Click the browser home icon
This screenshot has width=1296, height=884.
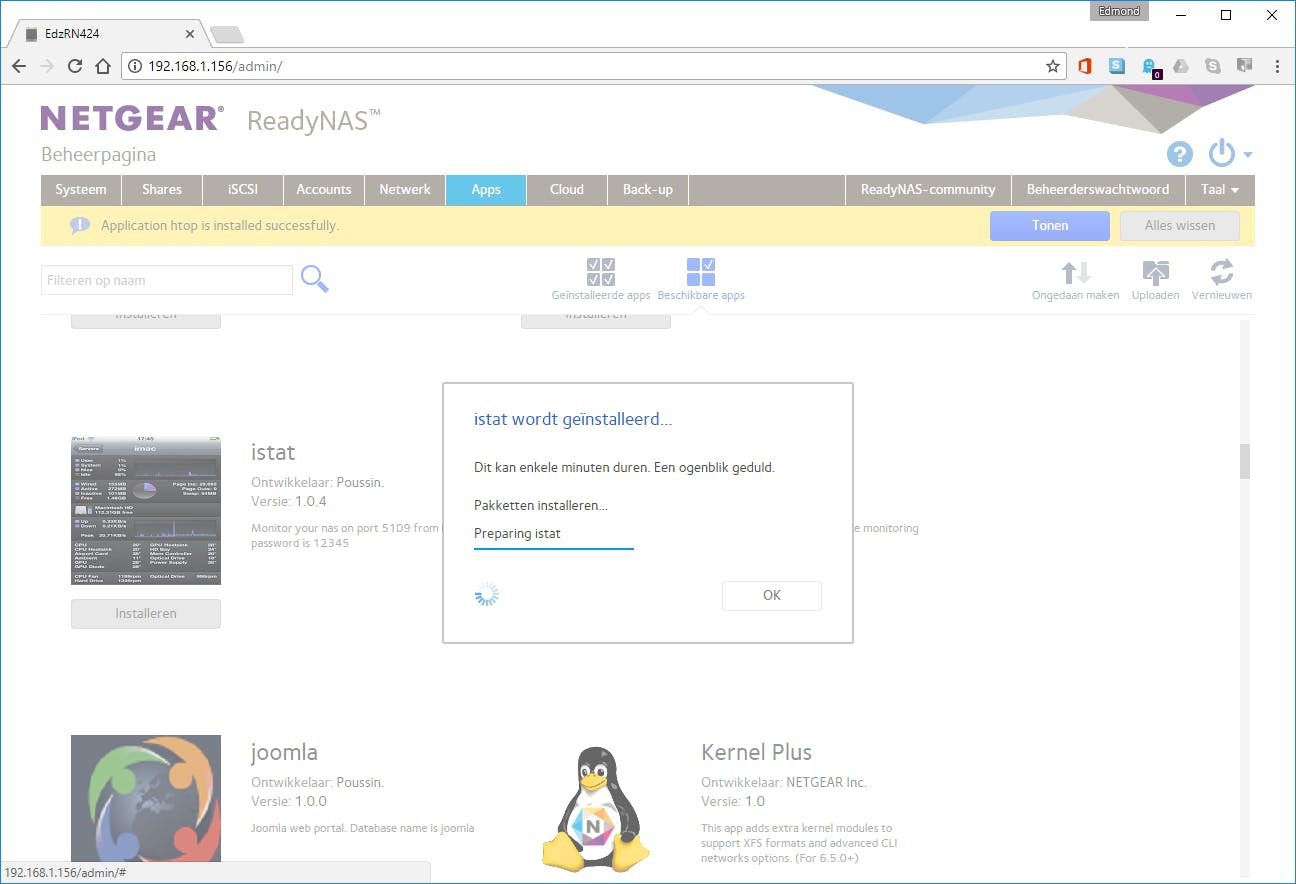(103, 66)
